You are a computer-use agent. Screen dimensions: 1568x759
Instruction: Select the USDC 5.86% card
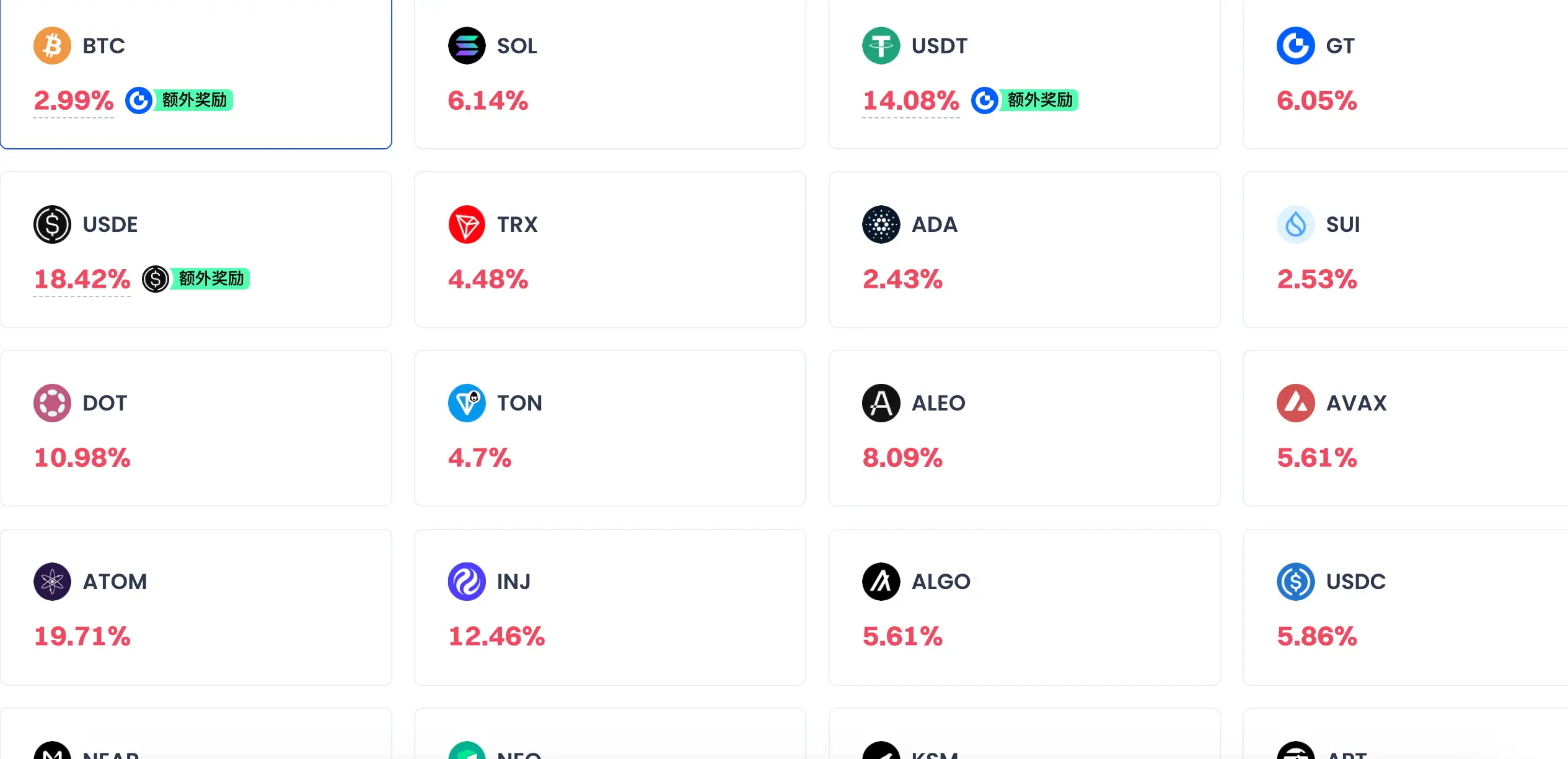point(1406,608)
